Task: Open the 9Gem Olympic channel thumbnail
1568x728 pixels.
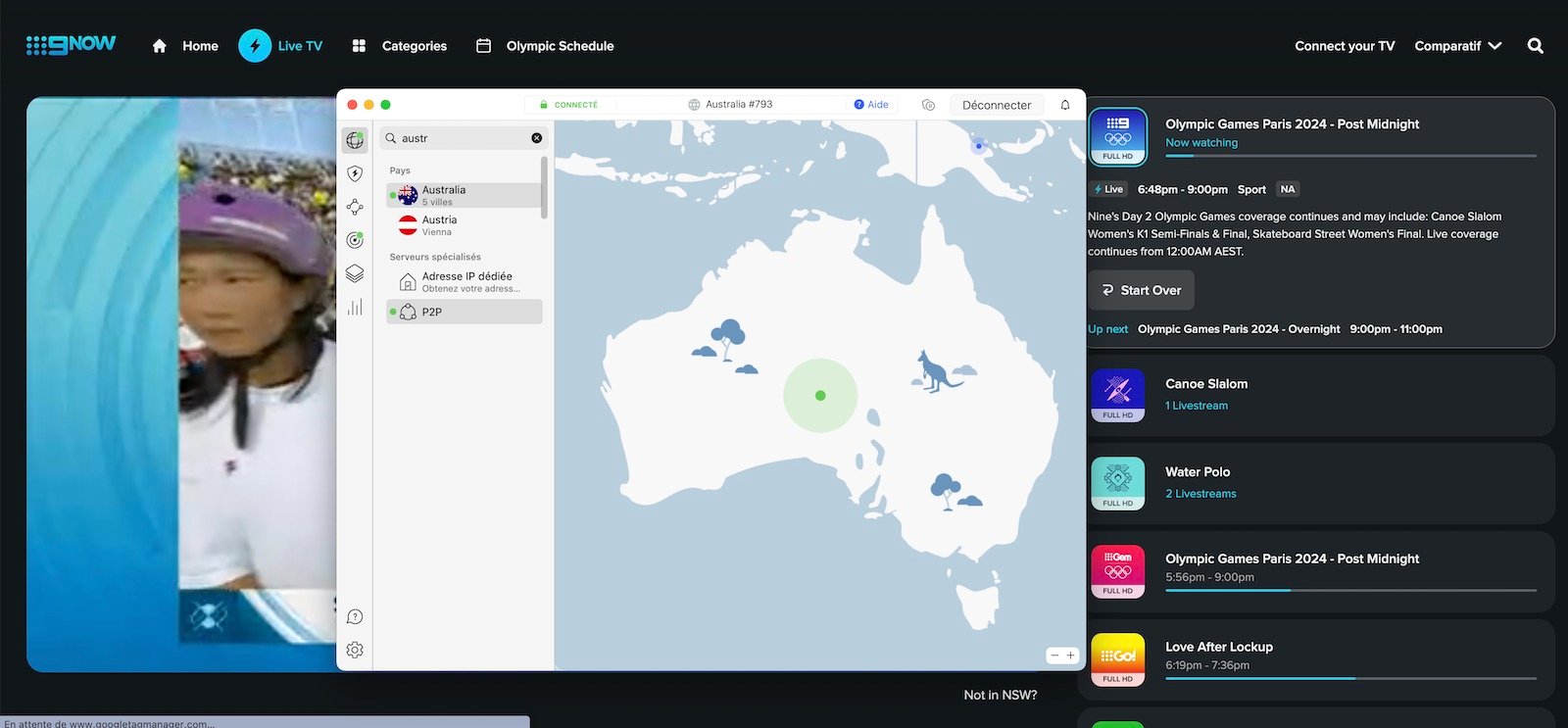Action: 1117,571
